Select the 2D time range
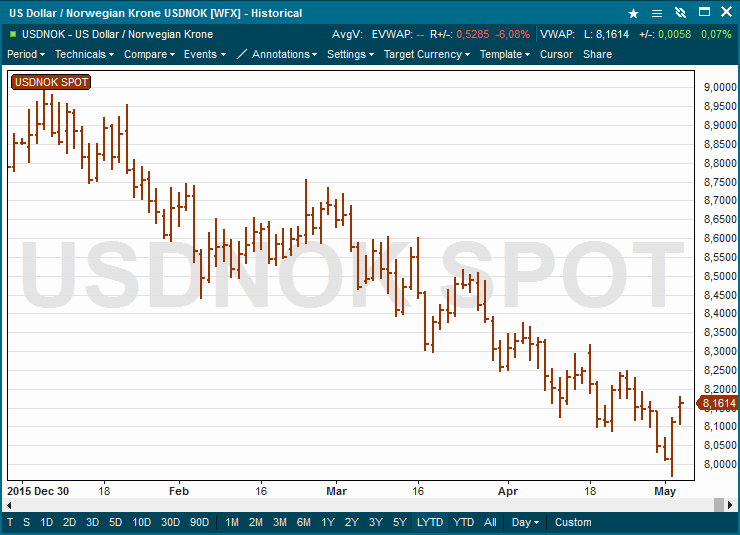 click(x=69, y=522)
